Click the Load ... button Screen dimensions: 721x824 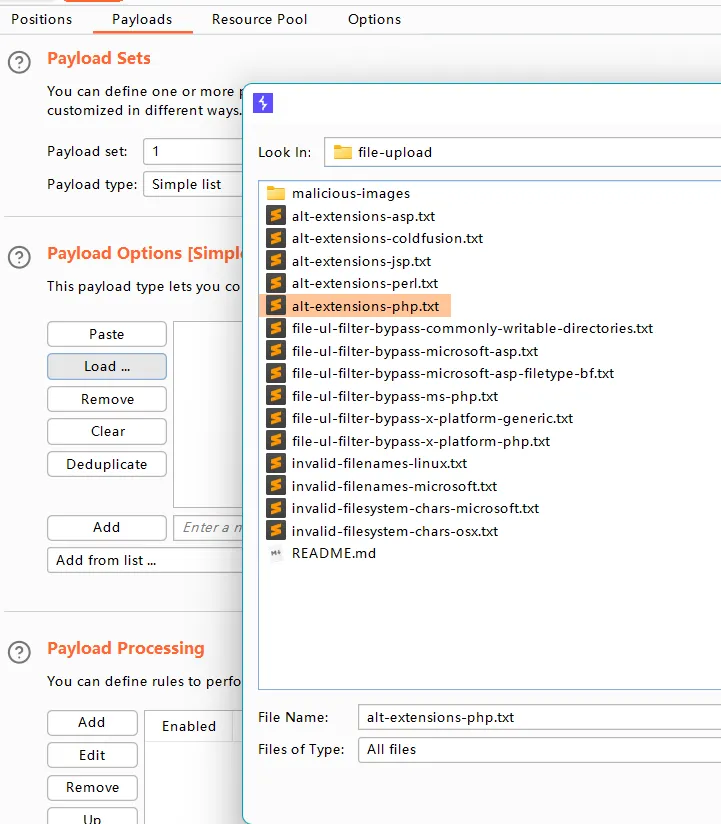click(x=107, y=367)
